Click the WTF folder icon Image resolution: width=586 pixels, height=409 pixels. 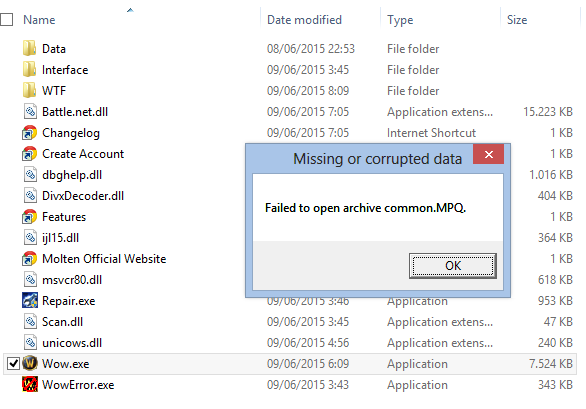point(30,90)
